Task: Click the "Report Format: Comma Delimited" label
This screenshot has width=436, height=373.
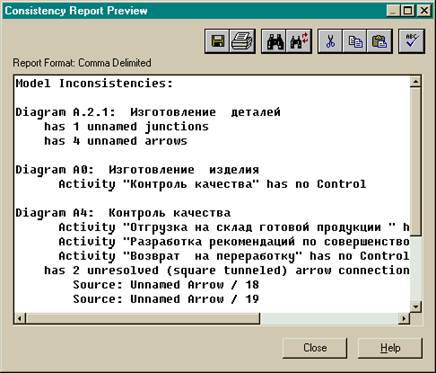Action: click(82, 63)
